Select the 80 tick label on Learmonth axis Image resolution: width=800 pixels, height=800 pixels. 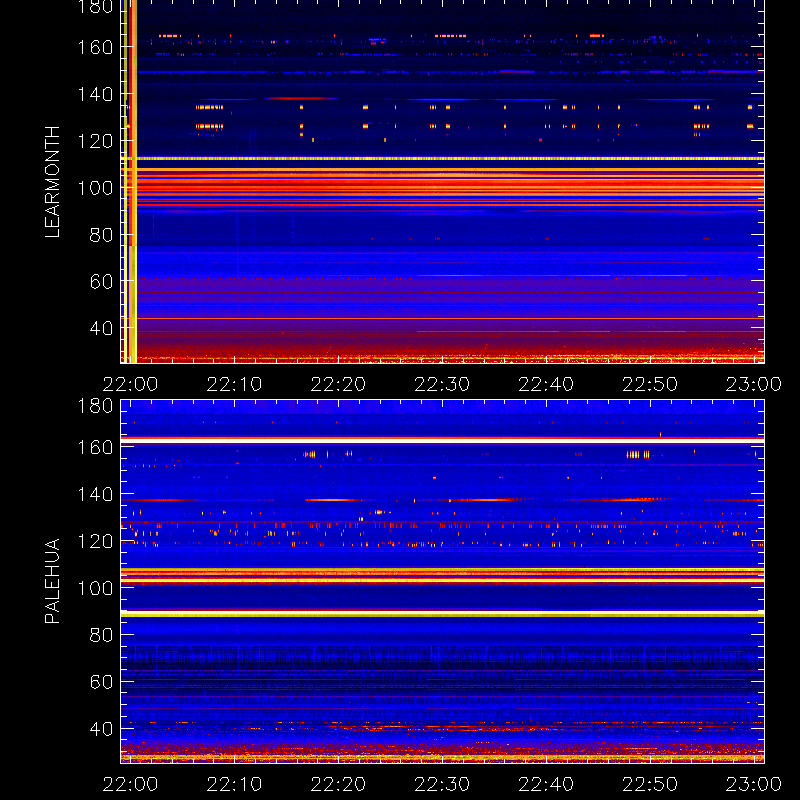[101, 235]
